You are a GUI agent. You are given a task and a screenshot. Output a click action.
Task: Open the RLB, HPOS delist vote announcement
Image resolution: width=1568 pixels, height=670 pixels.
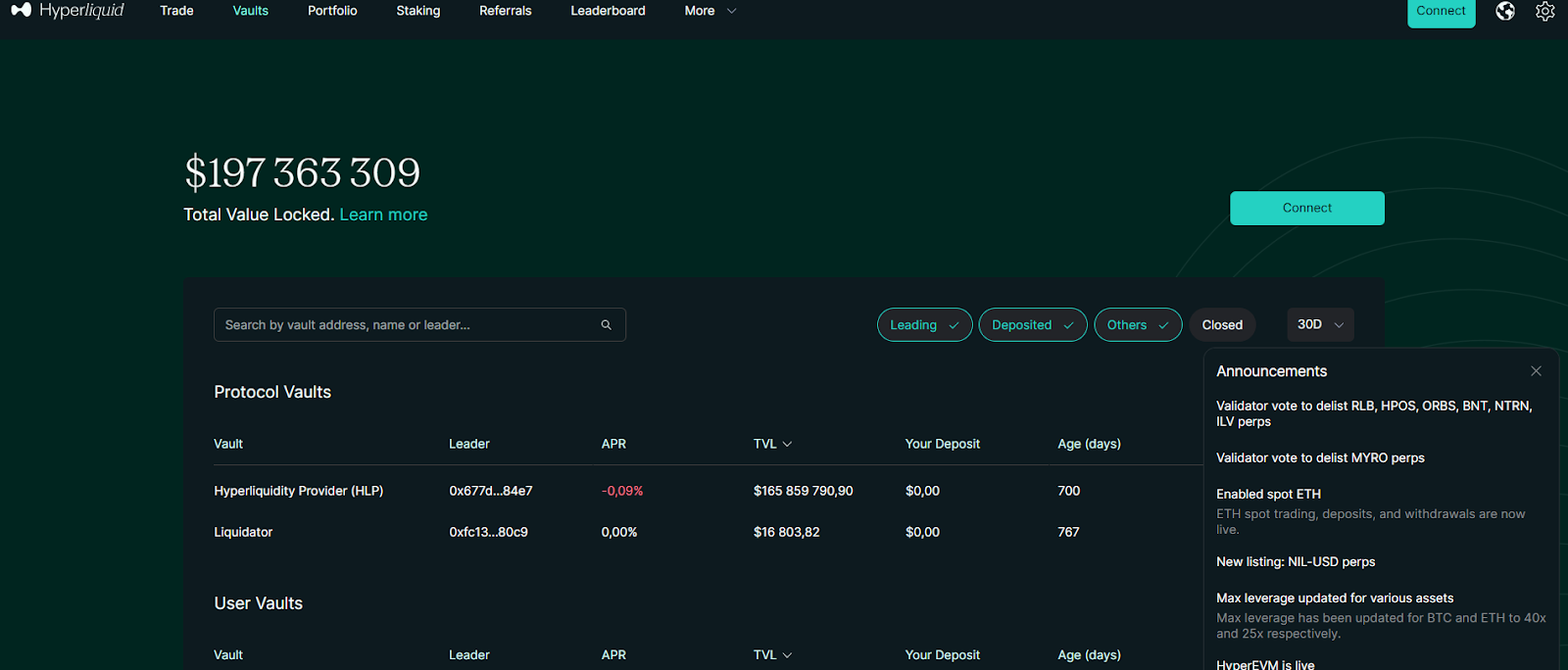[1374, 413]
